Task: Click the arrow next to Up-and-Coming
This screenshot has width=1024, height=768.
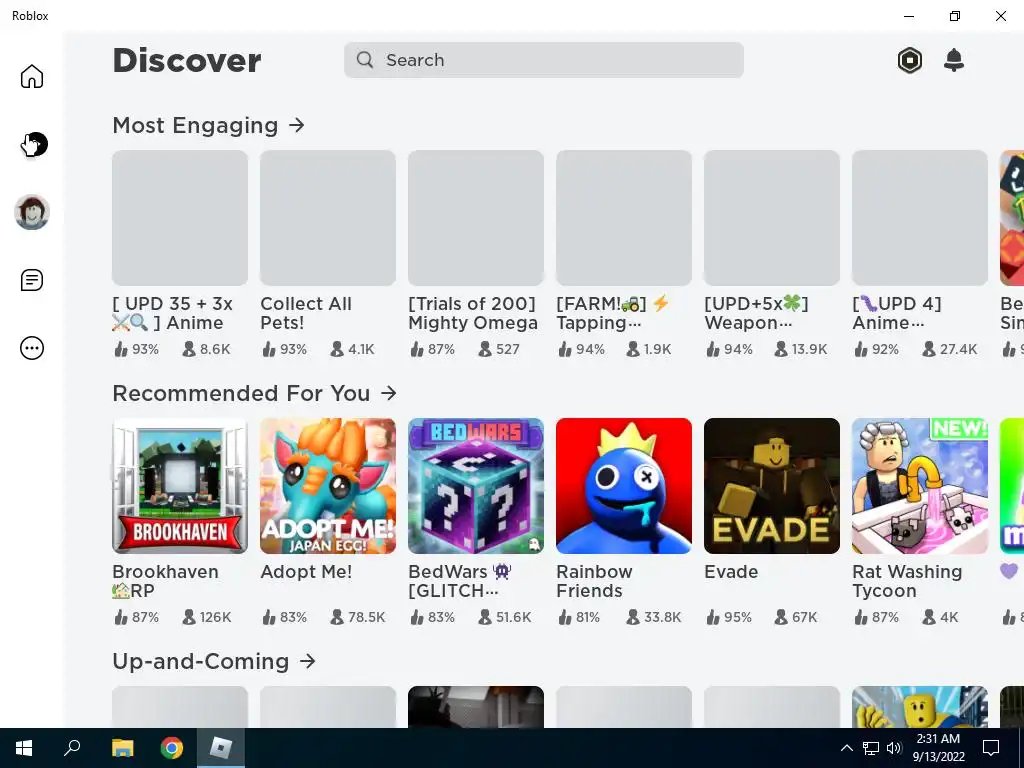Action: click(308, 662)
